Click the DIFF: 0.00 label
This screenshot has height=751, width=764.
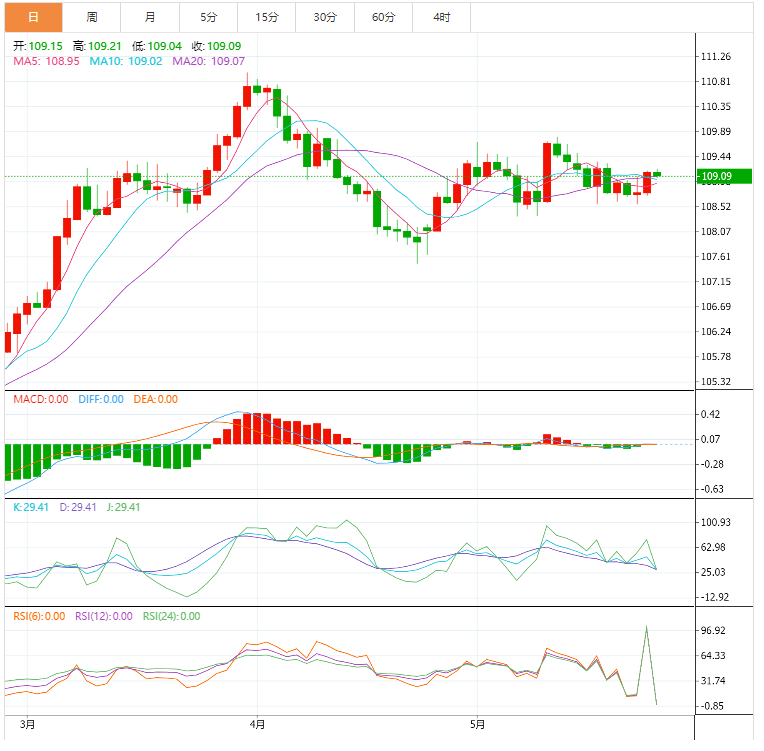[x=100, y=399]
